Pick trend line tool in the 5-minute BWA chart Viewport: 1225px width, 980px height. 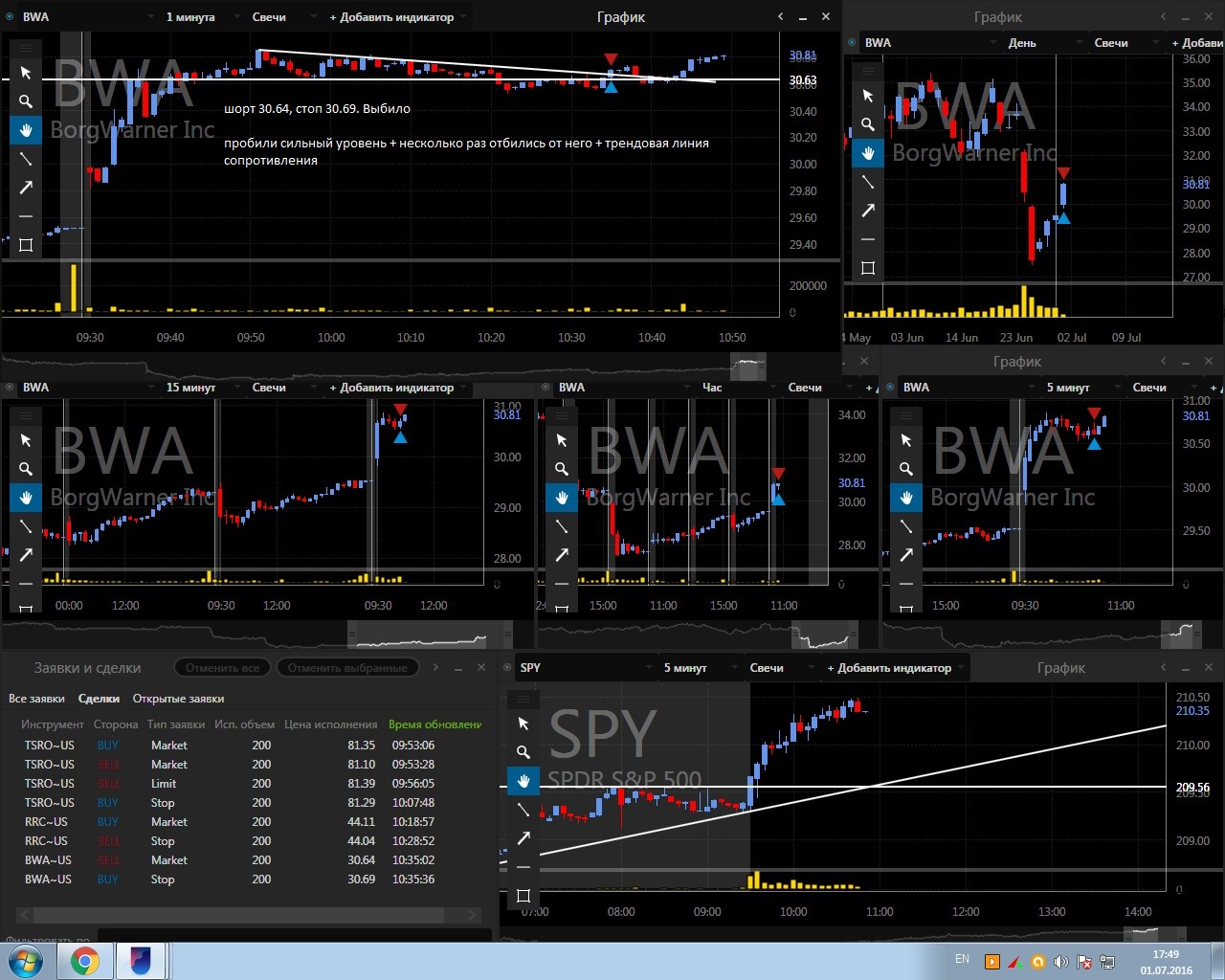(906, 526)
